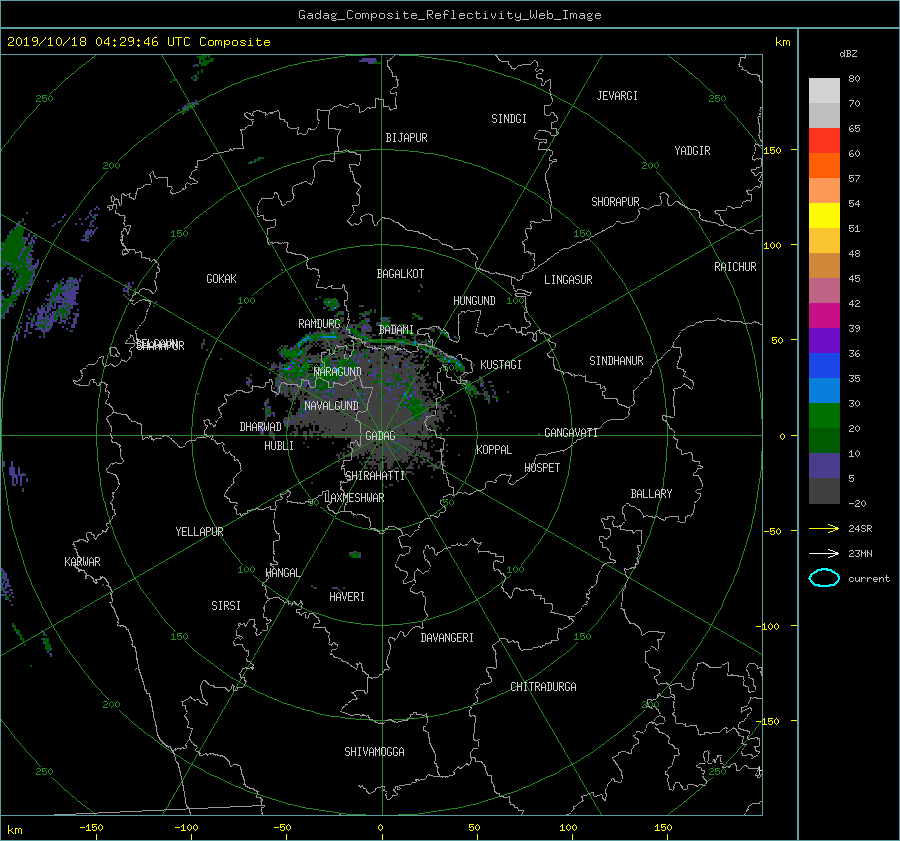Click the SHIRAHATTI city label

click(375, 476)
